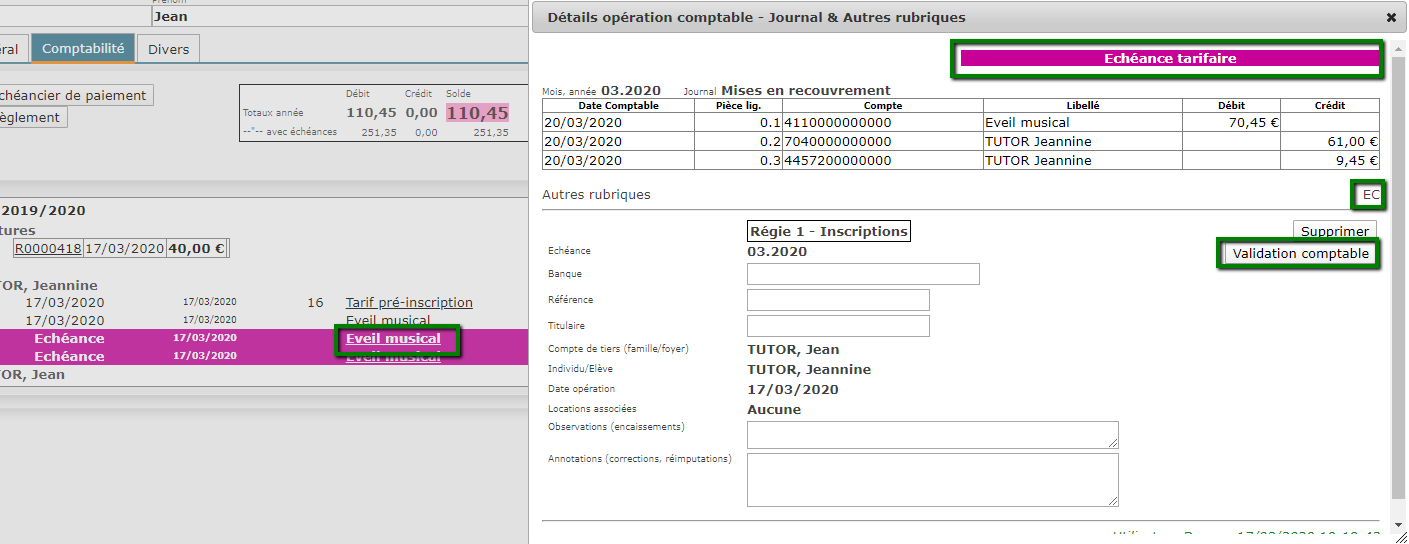The width and height of the screenshot is (1409, 544).
Task: Click the Date Comptable column header
Action: click(618, 105)
